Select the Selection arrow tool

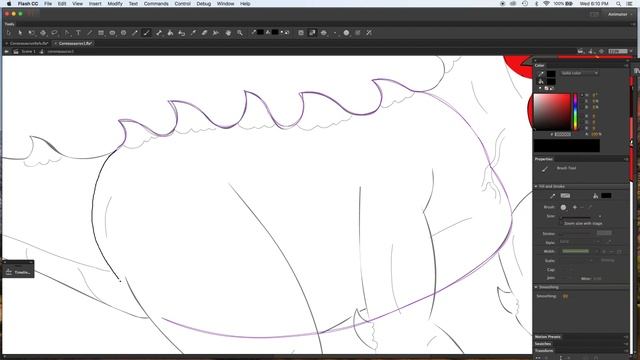[x=9, y=33]
